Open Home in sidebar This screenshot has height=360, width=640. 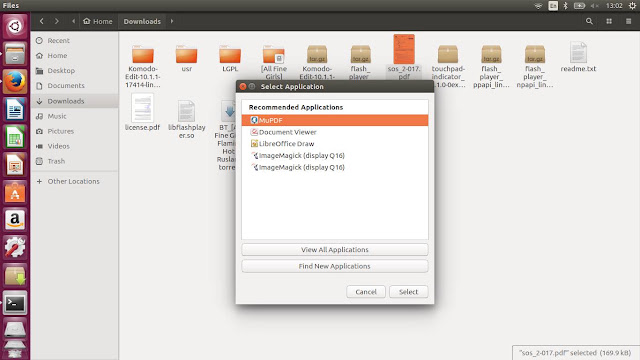click(x=75, y=56)
